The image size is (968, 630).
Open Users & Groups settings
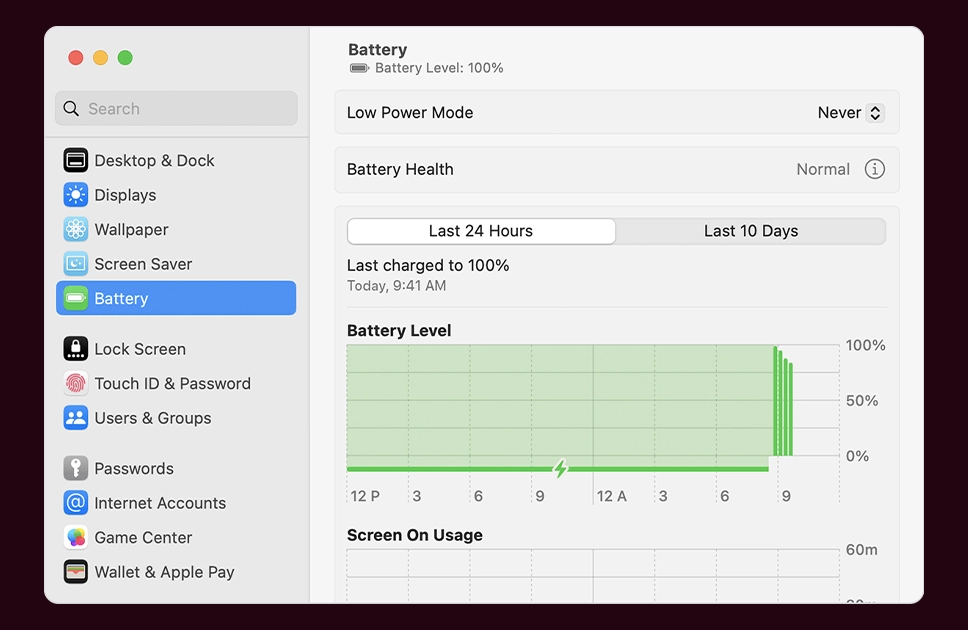coord(176,418)
